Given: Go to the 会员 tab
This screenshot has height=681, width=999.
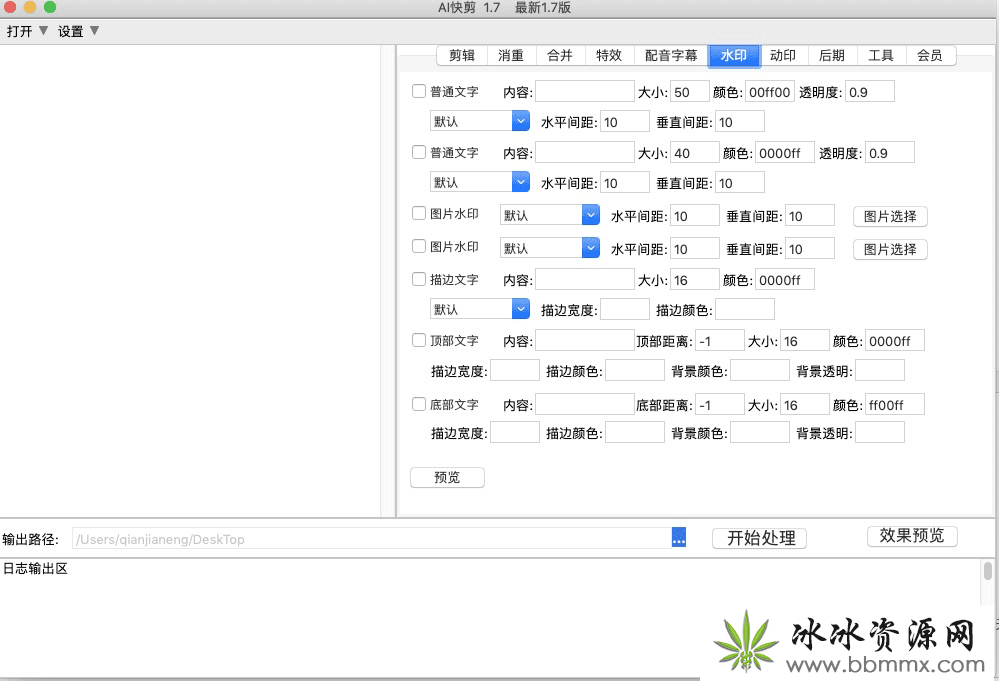Looking at the screenshot, I should pyautogui.click(x=929, y=56).
